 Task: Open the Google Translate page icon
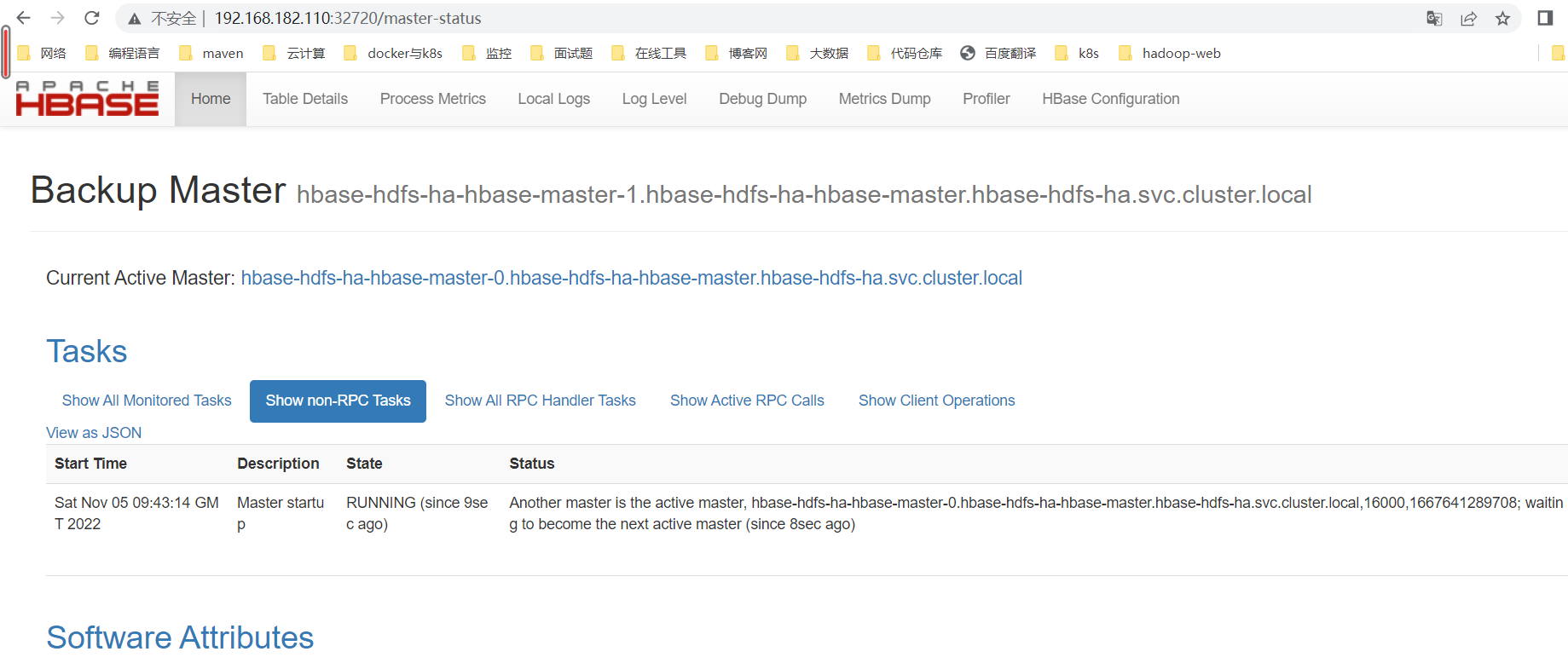click(x=1434, y=19)
